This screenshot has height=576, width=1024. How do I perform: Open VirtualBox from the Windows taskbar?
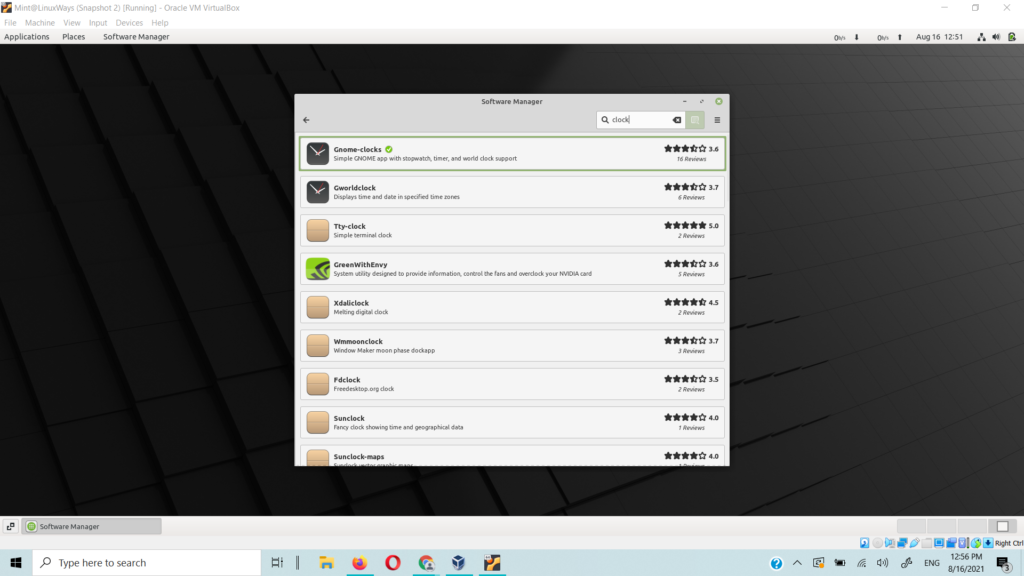pyautogui.click(x=459, y=563)
